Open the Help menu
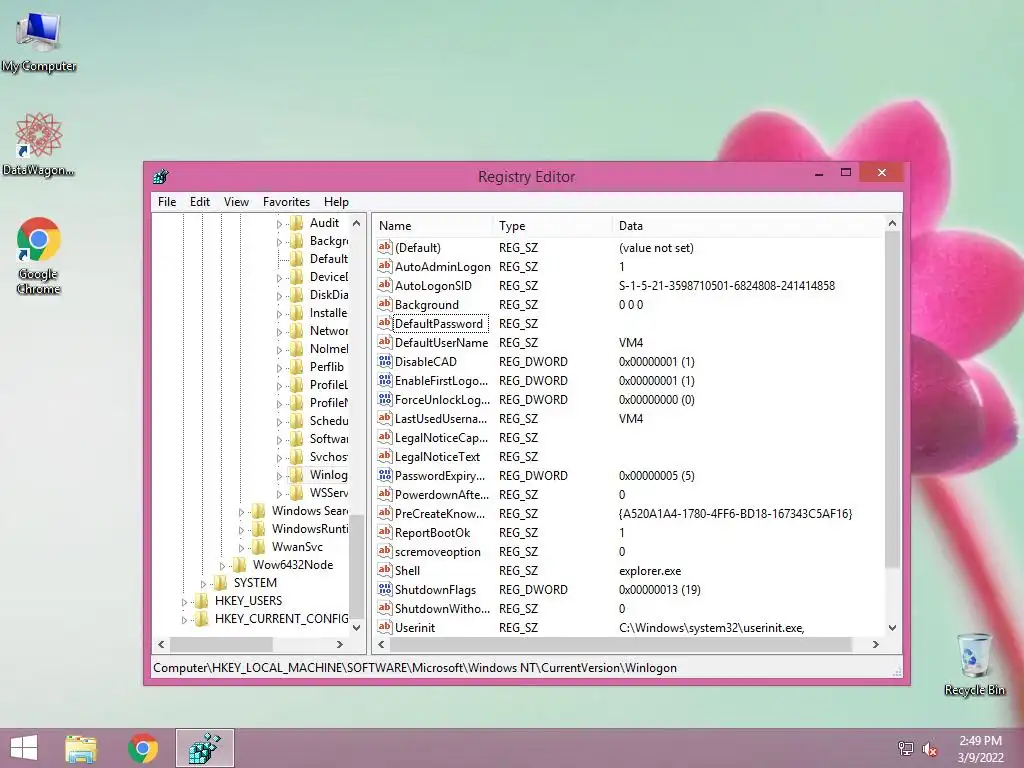The width and height of the screenshot is (1024, 768). (336, 202)
